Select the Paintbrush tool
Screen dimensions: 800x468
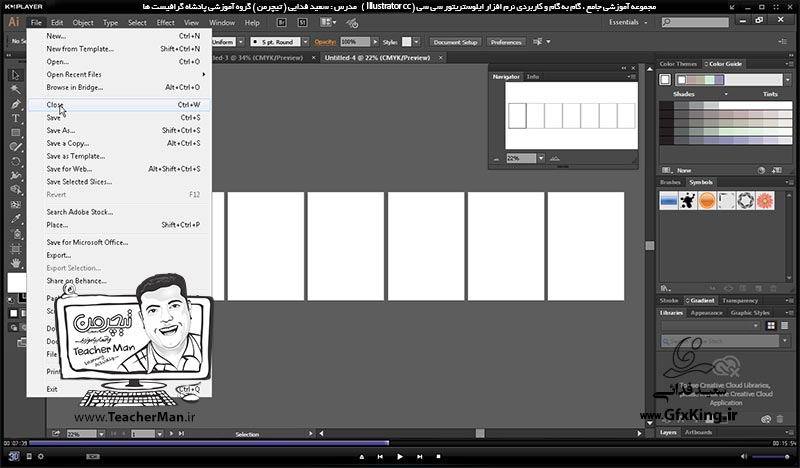click(16, 147)
